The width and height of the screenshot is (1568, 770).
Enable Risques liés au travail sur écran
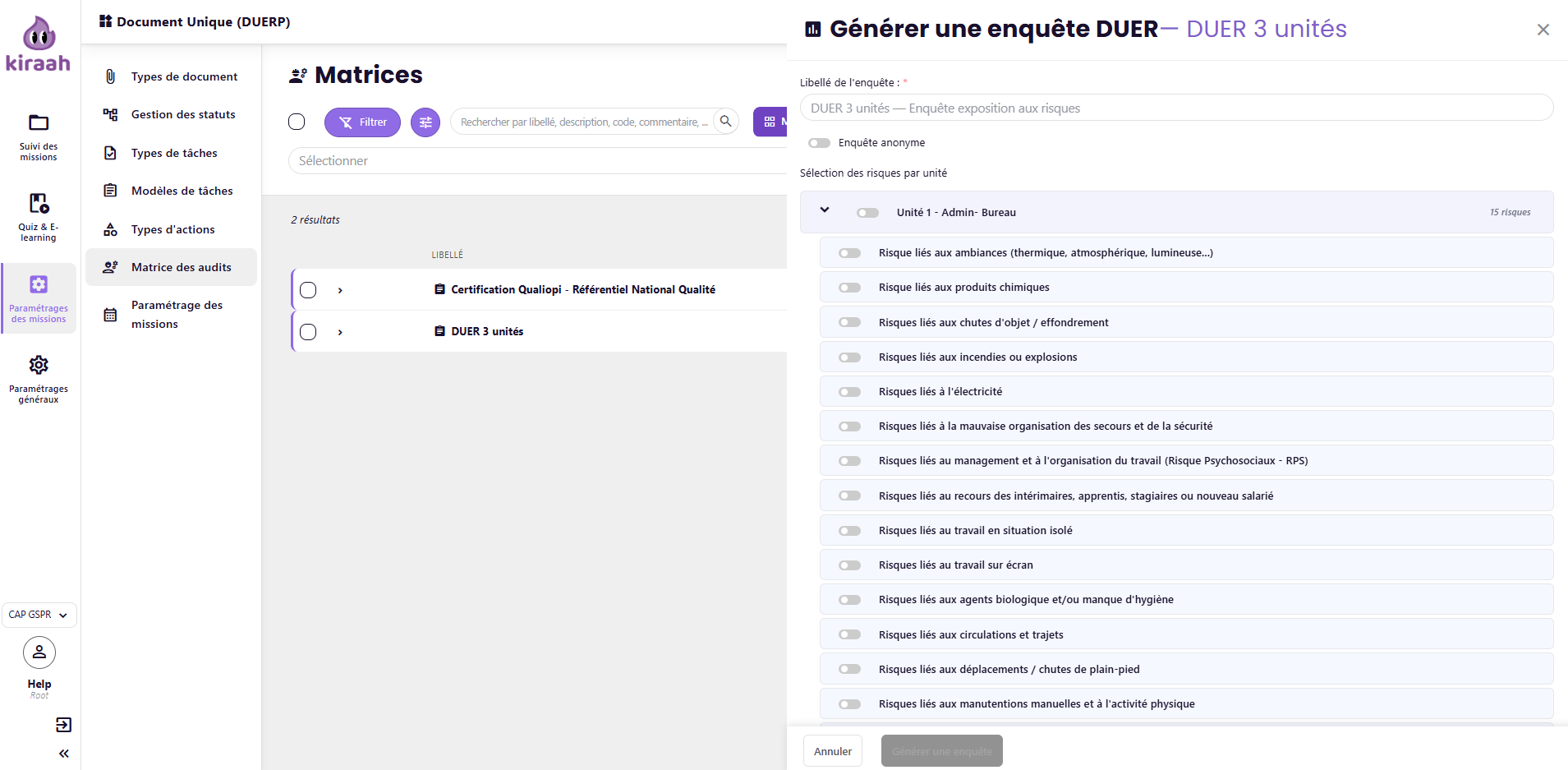point(849,565)
